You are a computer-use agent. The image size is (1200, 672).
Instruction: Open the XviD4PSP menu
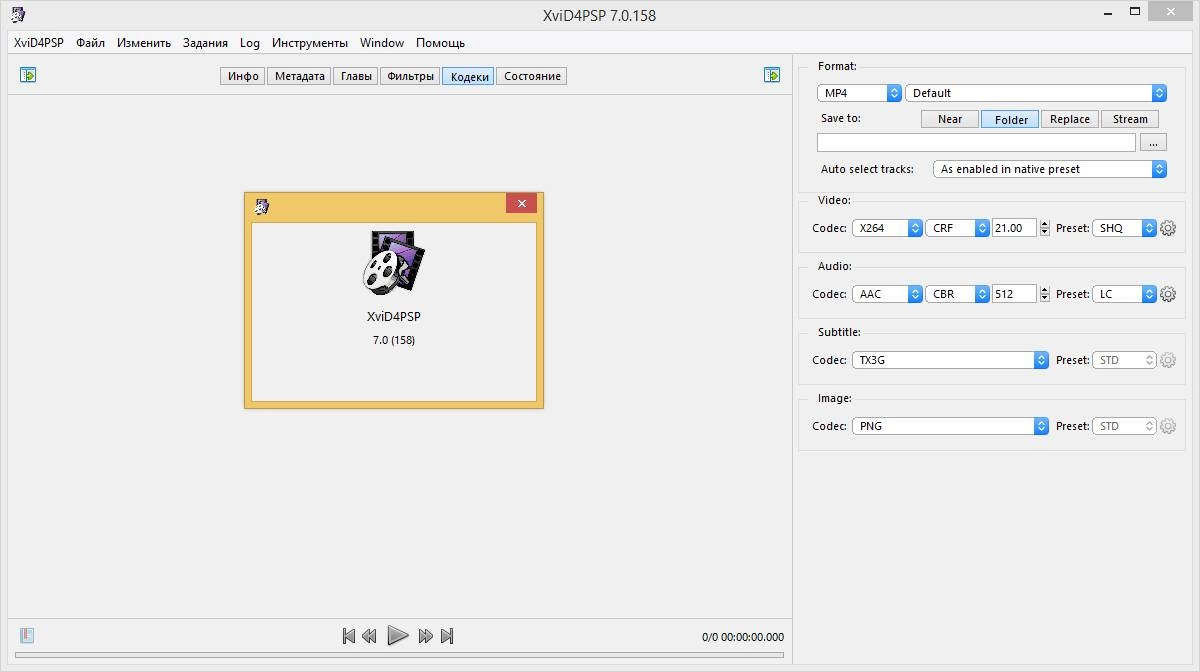tap(39, 43)
